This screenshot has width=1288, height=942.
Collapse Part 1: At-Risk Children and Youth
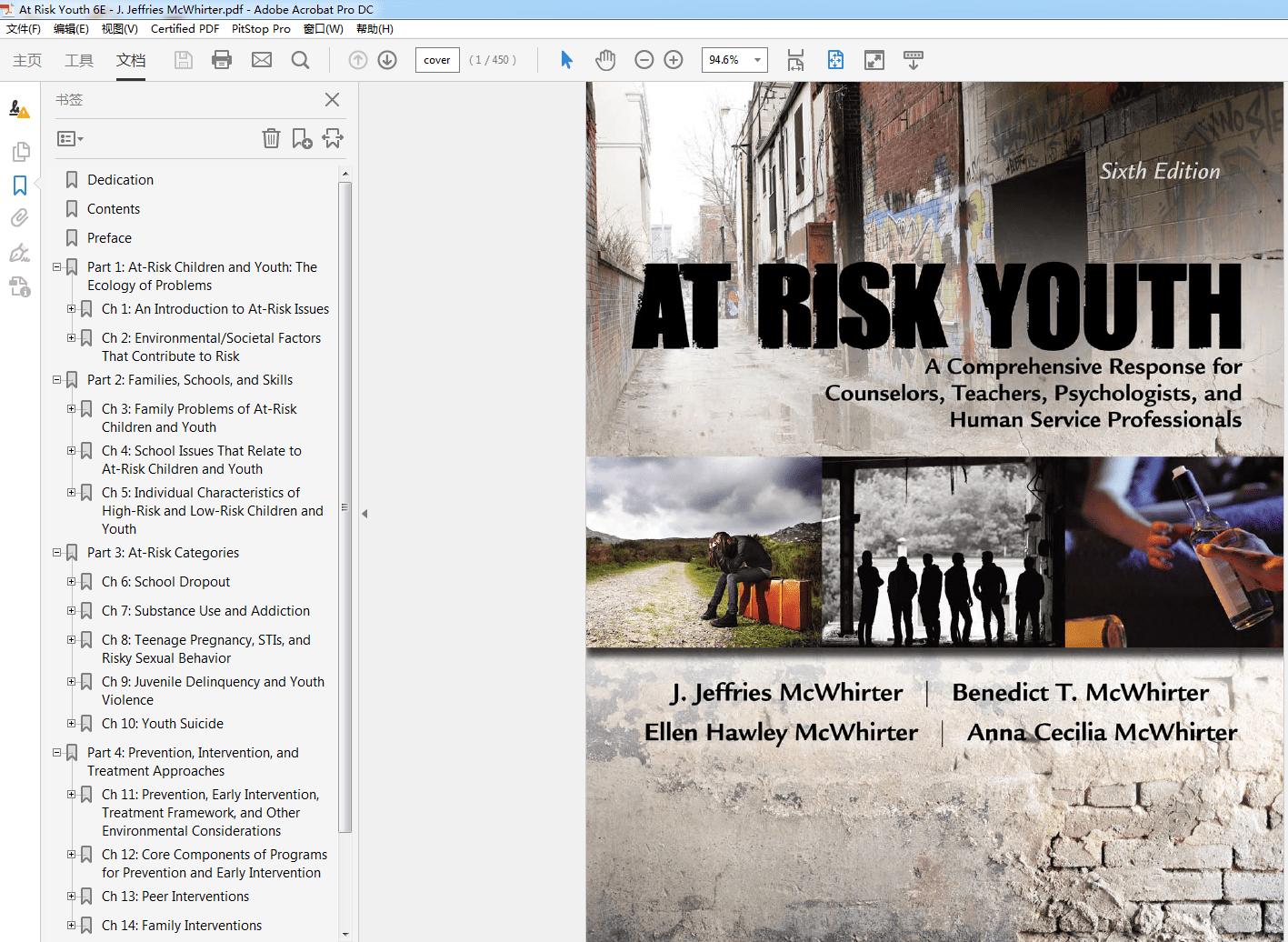(x=56, y=267)
